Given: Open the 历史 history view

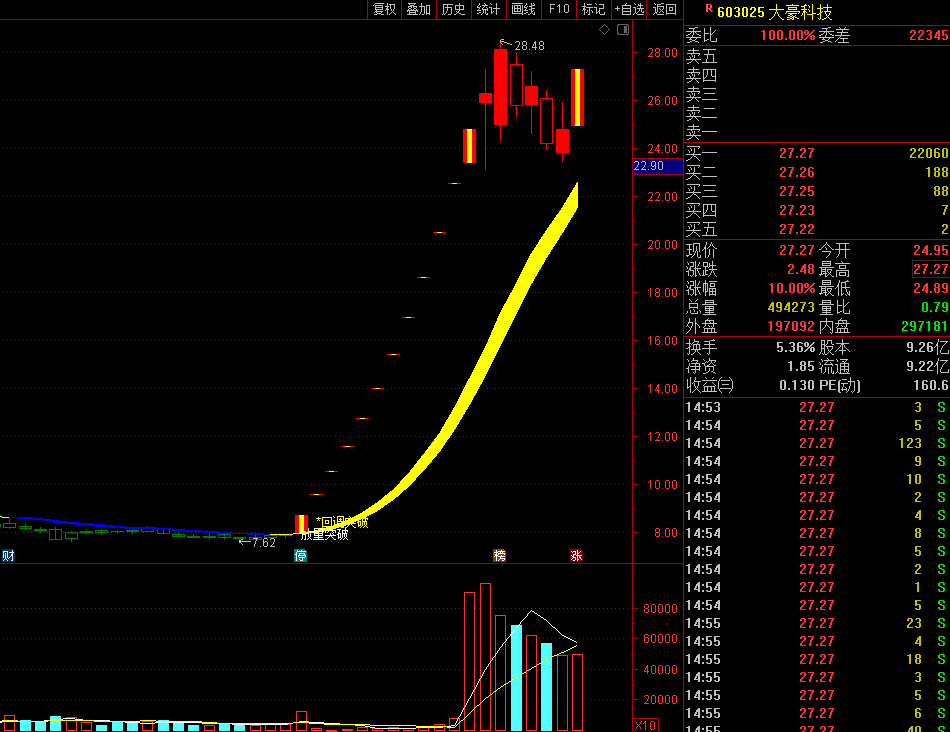Looking at the screenshot, I should point(453,9).
